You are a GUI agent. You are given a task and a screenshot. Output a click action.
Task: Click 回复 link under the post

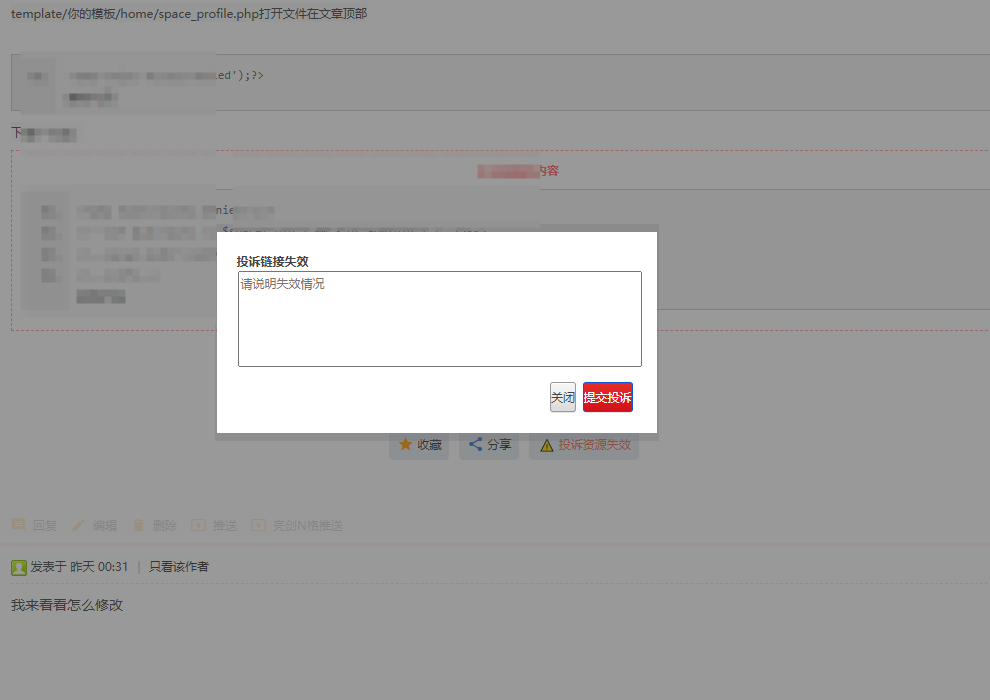[x=45, y=525]
